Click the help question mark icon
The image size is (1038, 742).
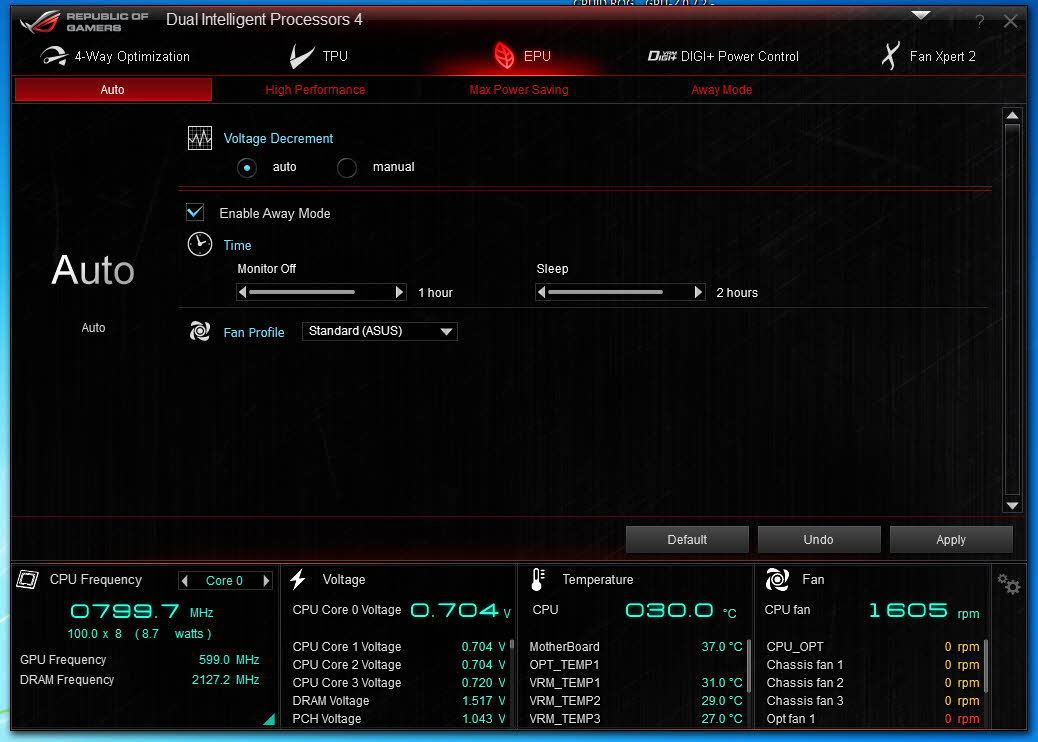coord(980,21)
